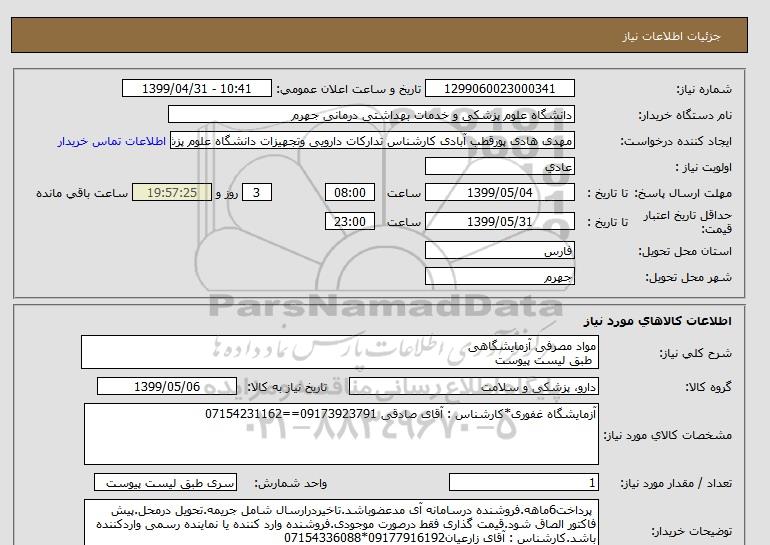Select the buyer notes text area
This screenshot has width=770, height=545.
point(341,522)
